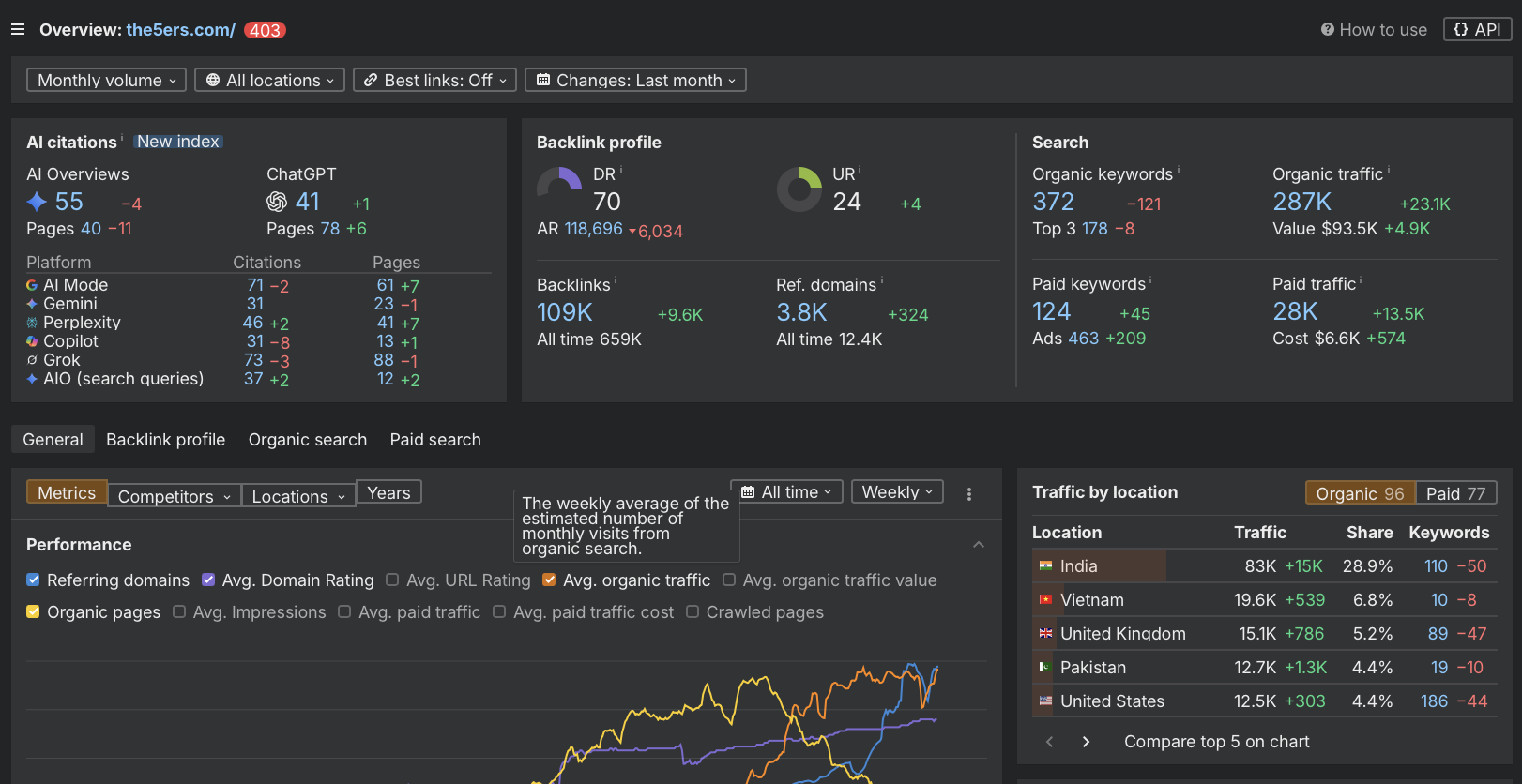This screenshot has width=1522, height=784.
Task: Open Competitors dropdown in chart tabs
Action: 175,496
